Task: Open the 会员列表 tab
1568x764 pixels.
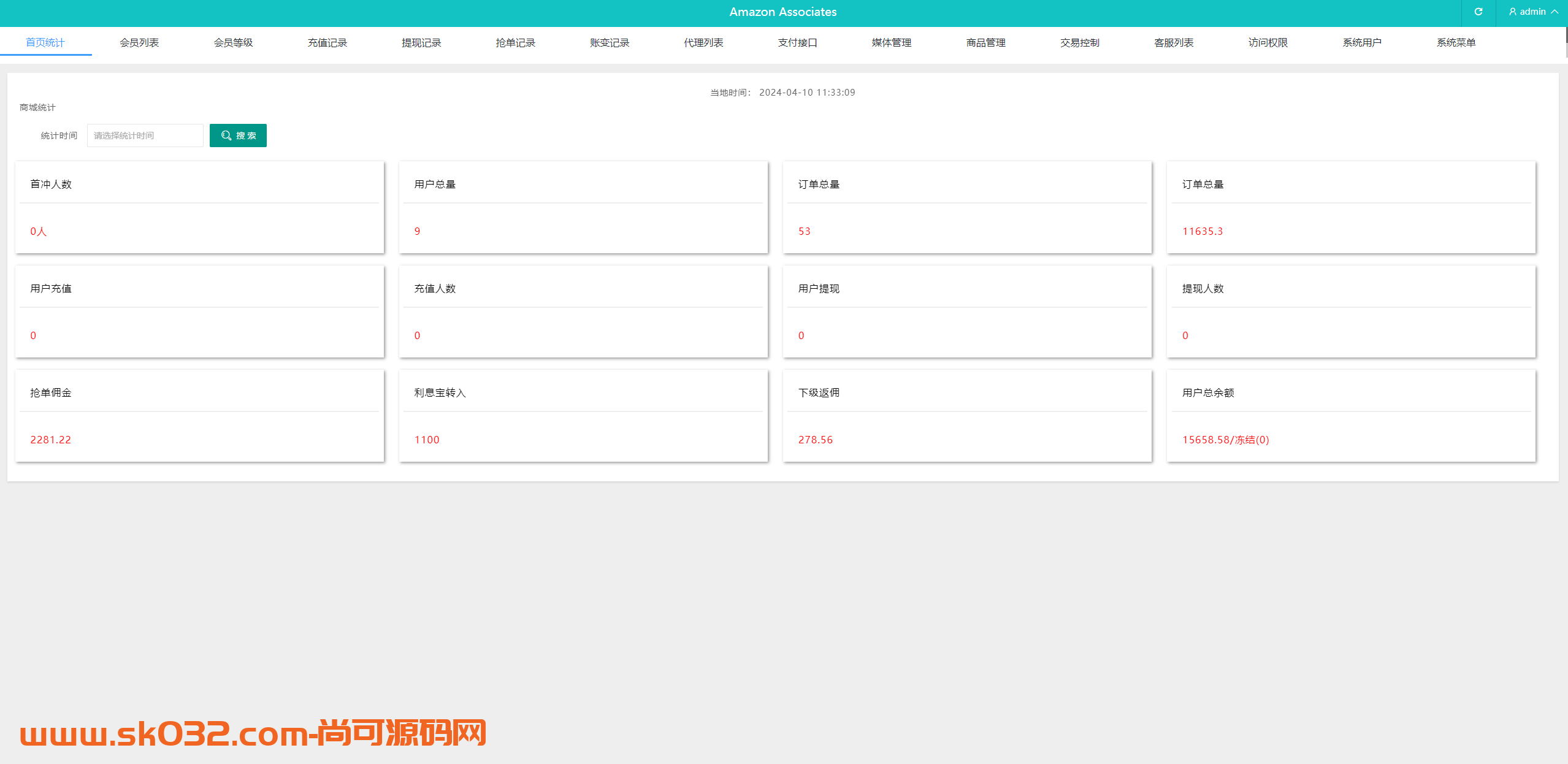Action: click(x=139, y=42)
